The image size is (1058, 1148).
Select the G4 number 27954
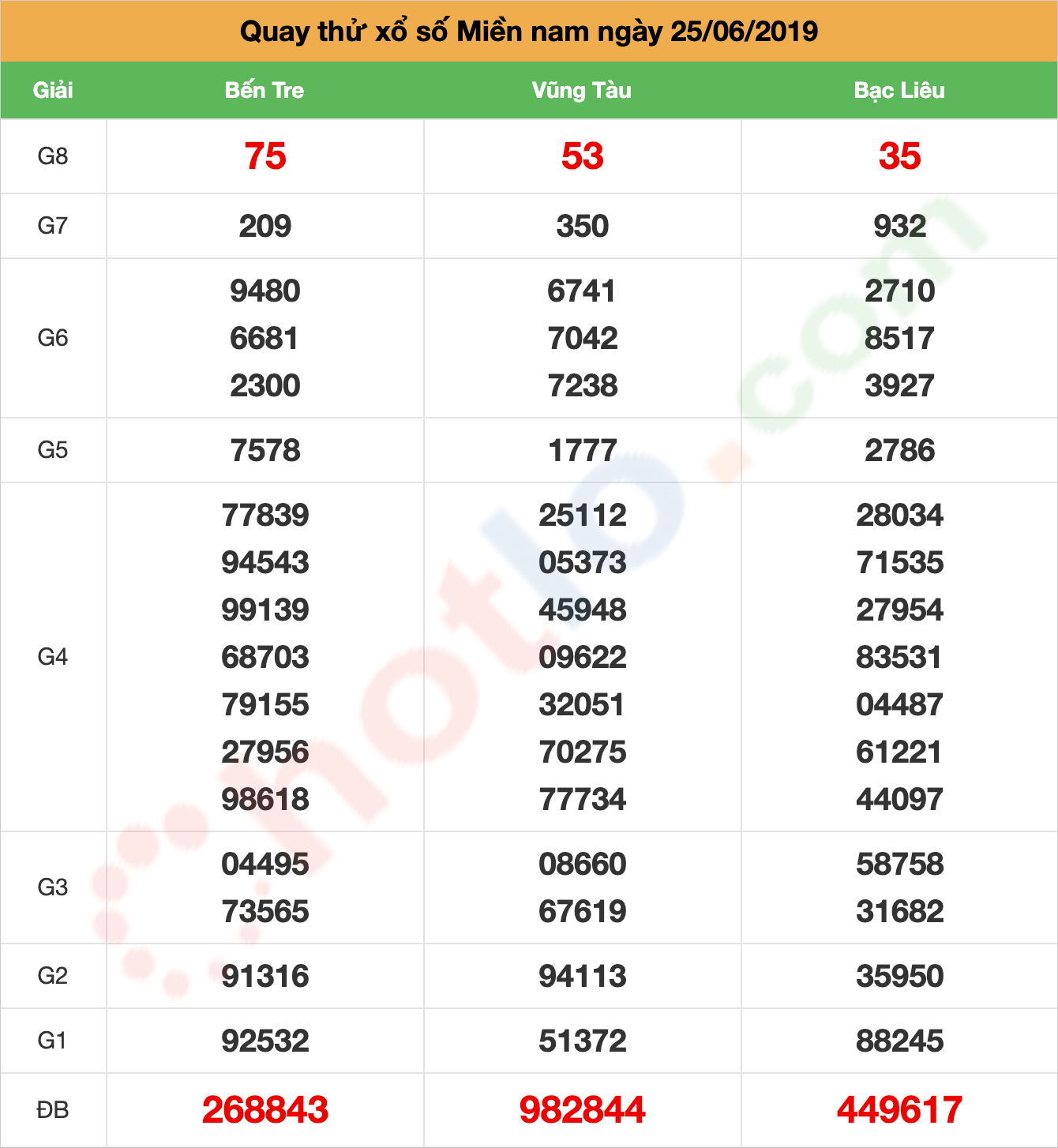tap(900, 610)
